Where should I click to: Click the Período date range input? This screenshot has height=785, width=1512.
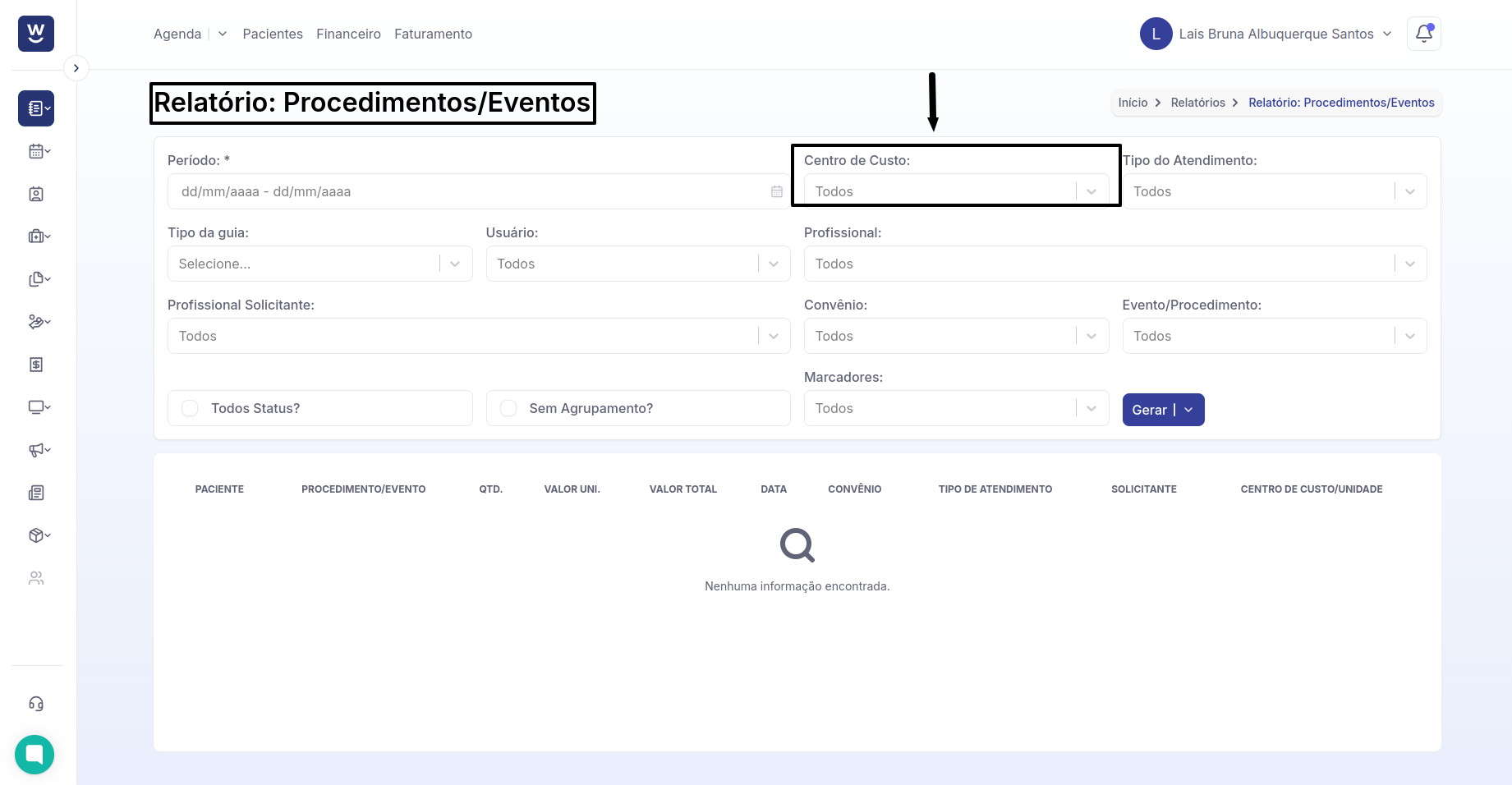click(x=479, y=191)
